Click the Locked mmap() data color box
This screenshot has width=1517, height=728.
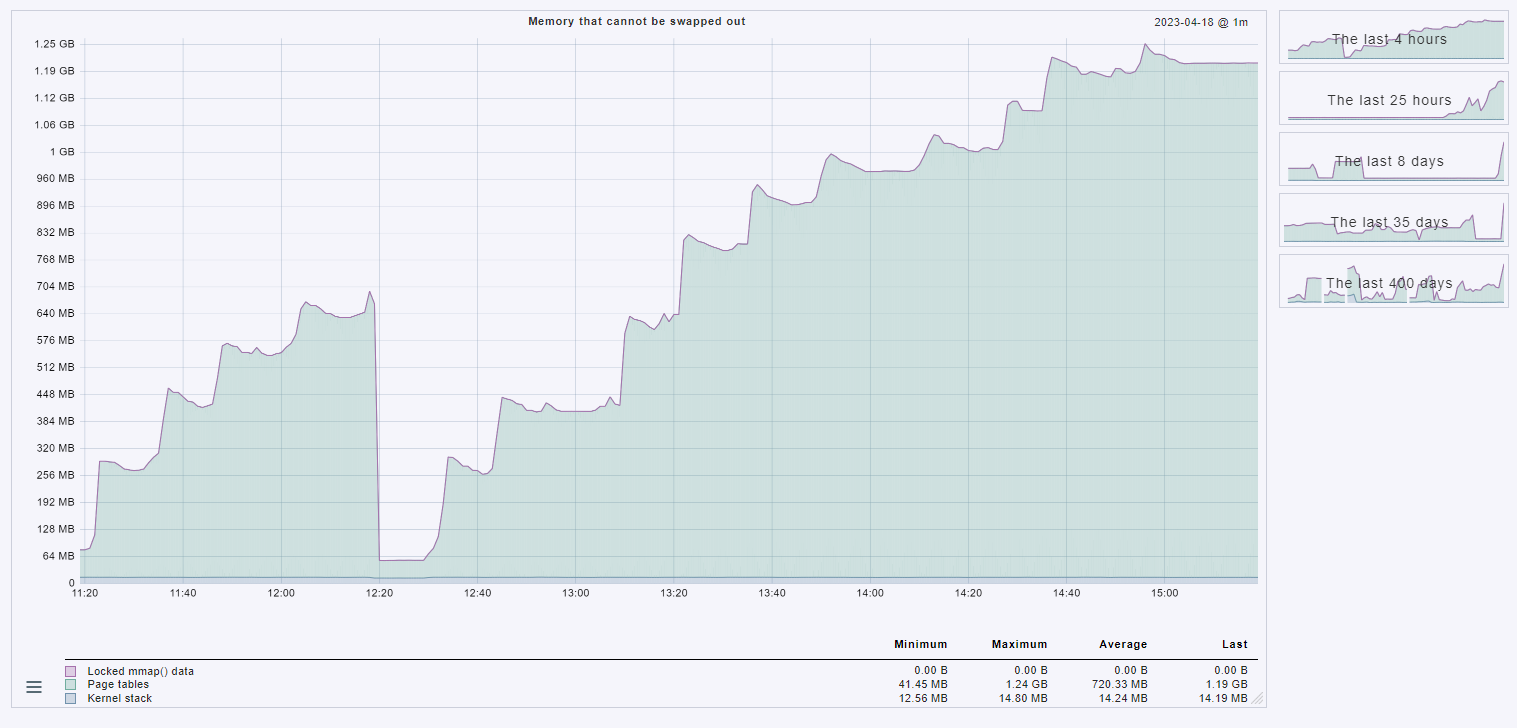click(x=70, y=672)
